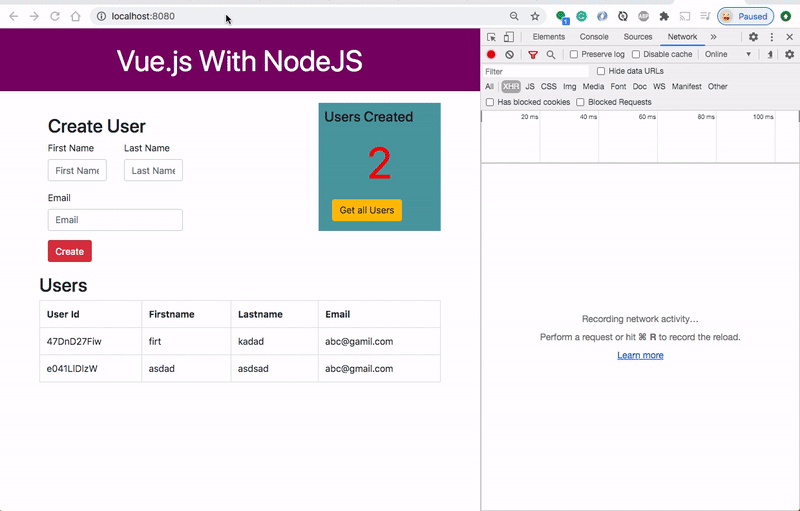Image resolution: width=800 pixels, height=511 pixels.
Task: Expand more DevTools tabs chevron
Action: (713, 37)
